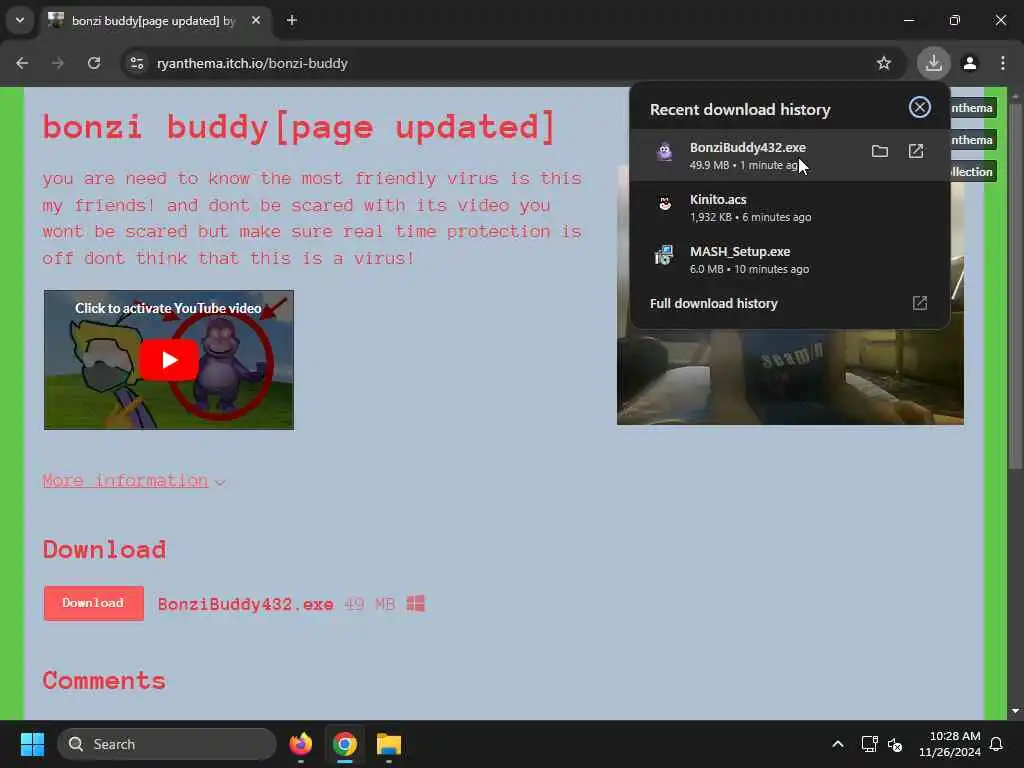Close the bonzi buddy tab
Screen dimensions: 1024x768
click(256, 20)
